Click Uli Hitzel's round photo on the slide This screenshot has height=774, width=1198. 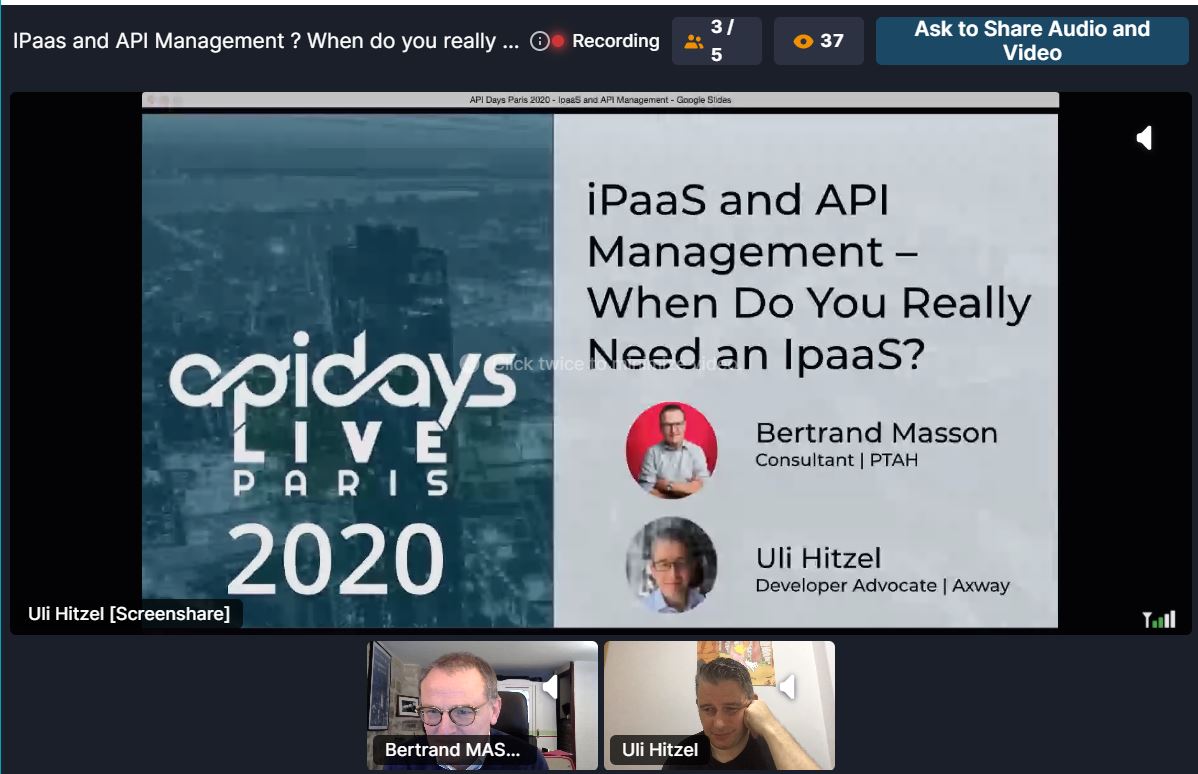[x=672, y=565]
